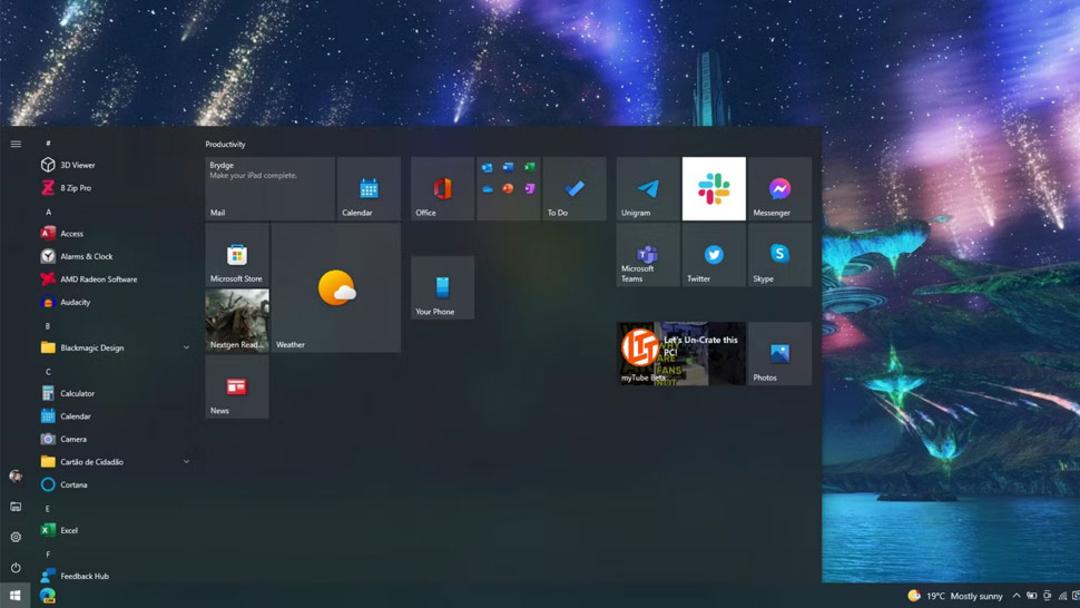Open the Messenger tile

pyautogui.click(x=780, y=189)
